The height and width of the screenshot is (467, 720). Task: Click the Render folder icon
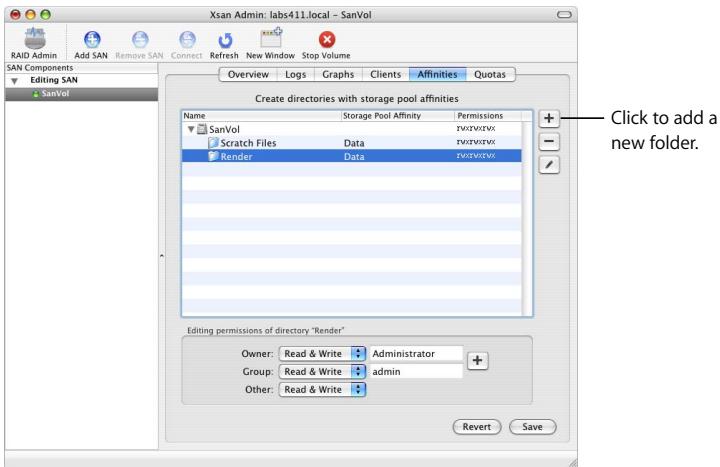(x=214, y=156)
